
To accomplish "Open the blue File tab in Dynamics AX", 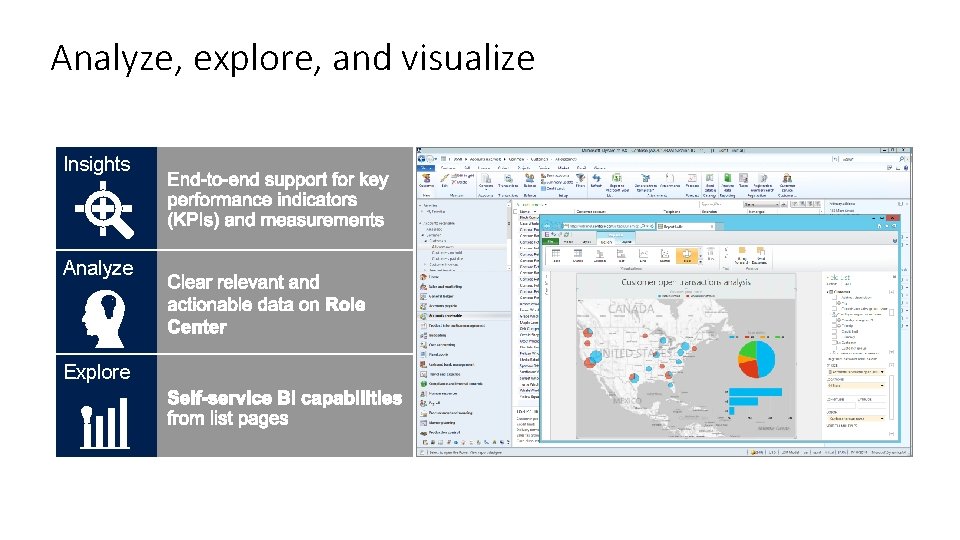I will 426,168.
